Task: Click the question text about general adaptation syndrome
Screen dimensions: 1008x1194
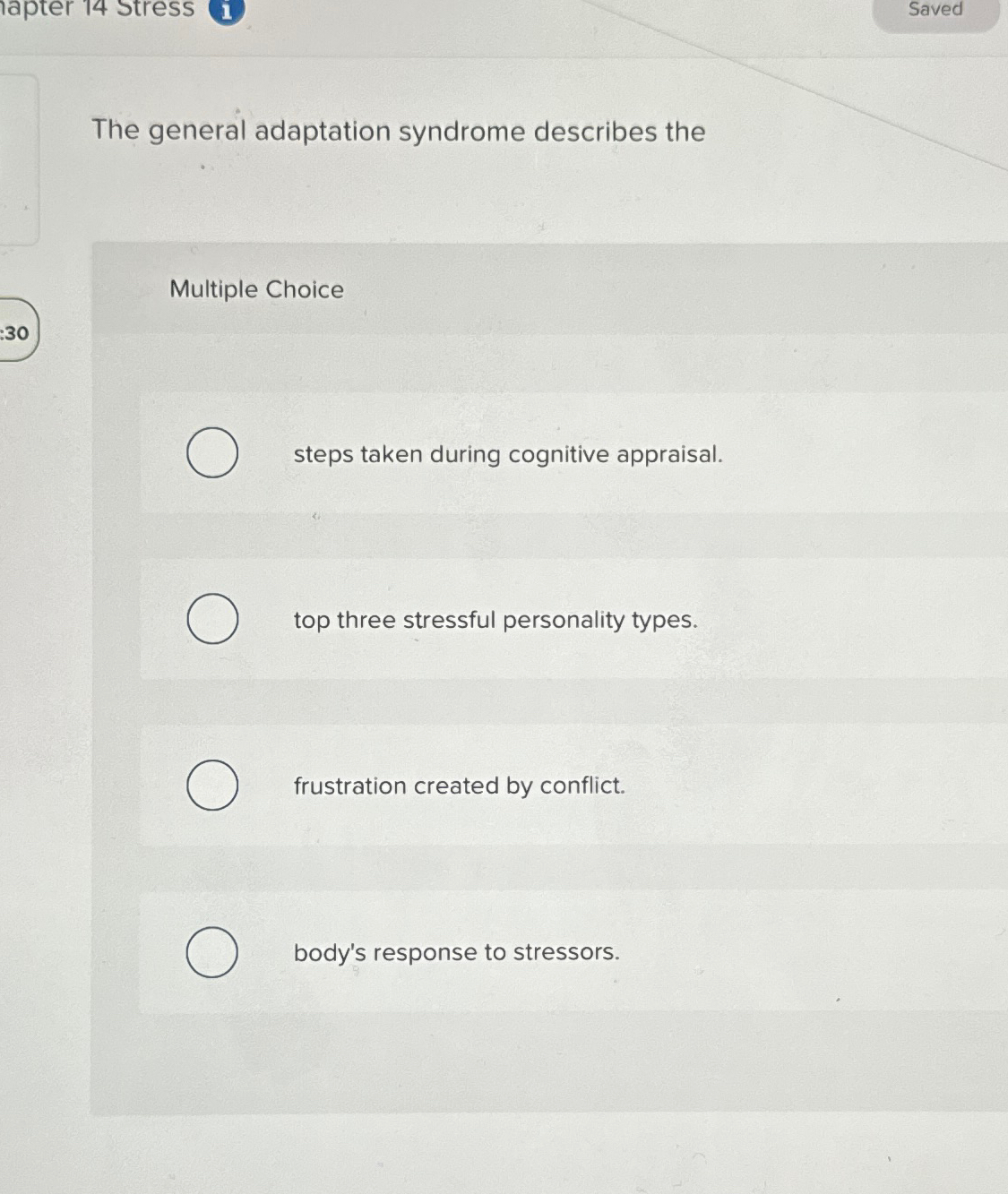Action: [x=399, y=132]
